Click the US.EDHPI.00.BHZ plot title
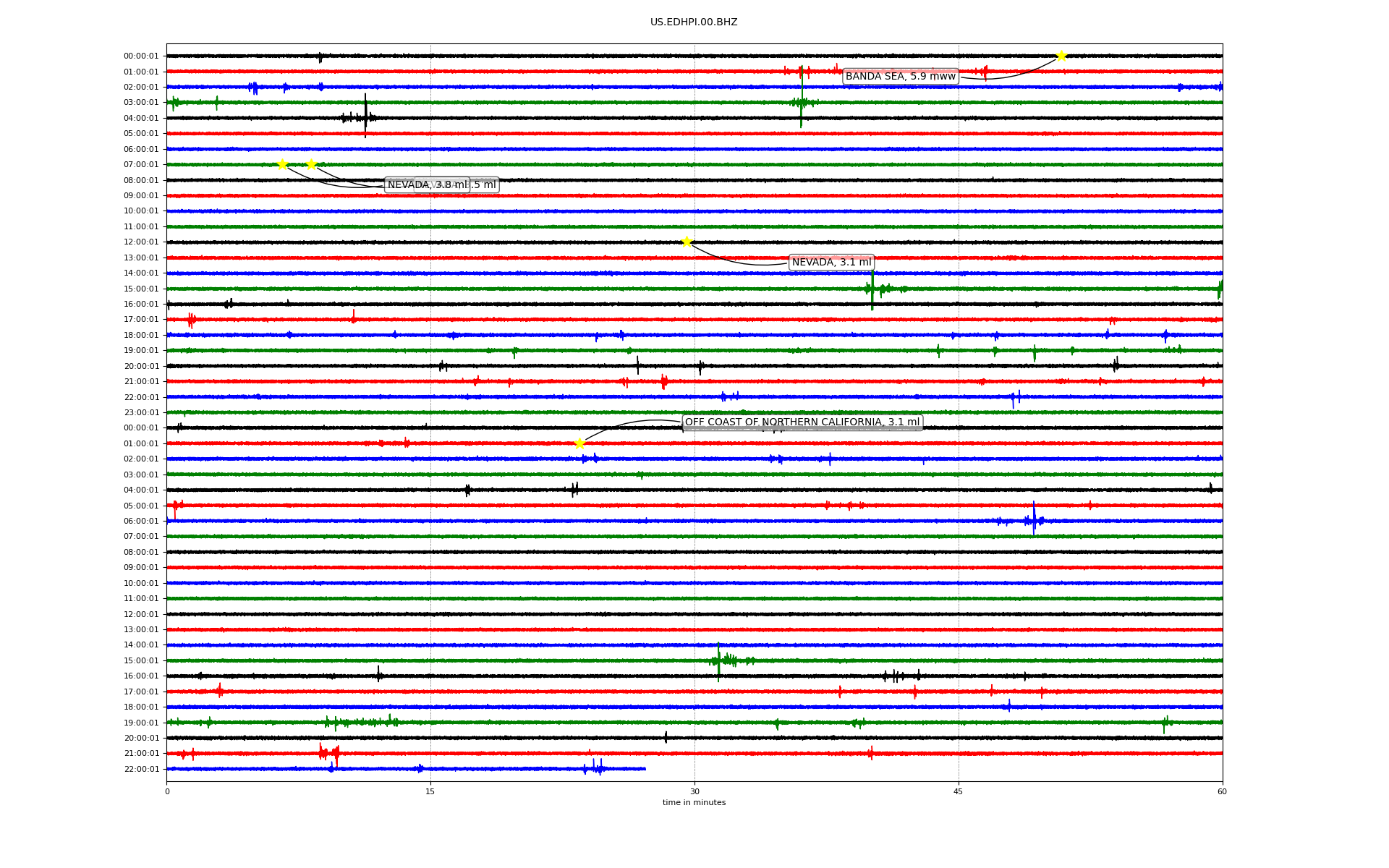The height and width of the screenshot is (868, 1389). (x=693, y=22)
